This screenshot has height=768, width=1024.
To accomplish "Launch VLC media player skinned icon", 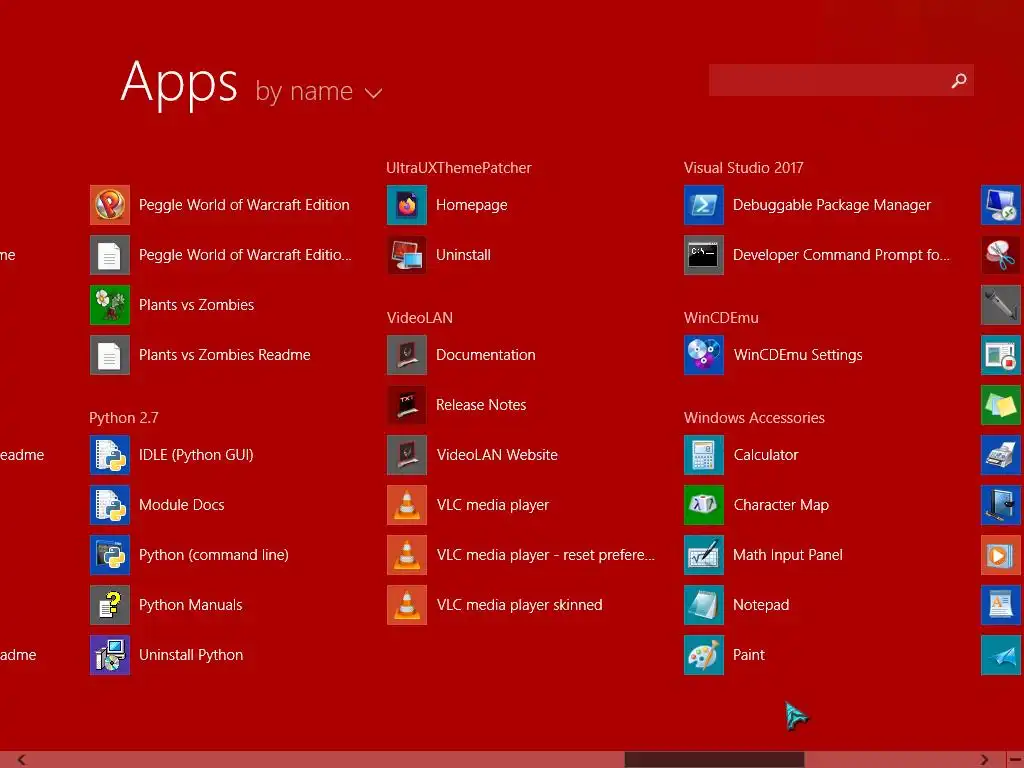I will point(407,605).
